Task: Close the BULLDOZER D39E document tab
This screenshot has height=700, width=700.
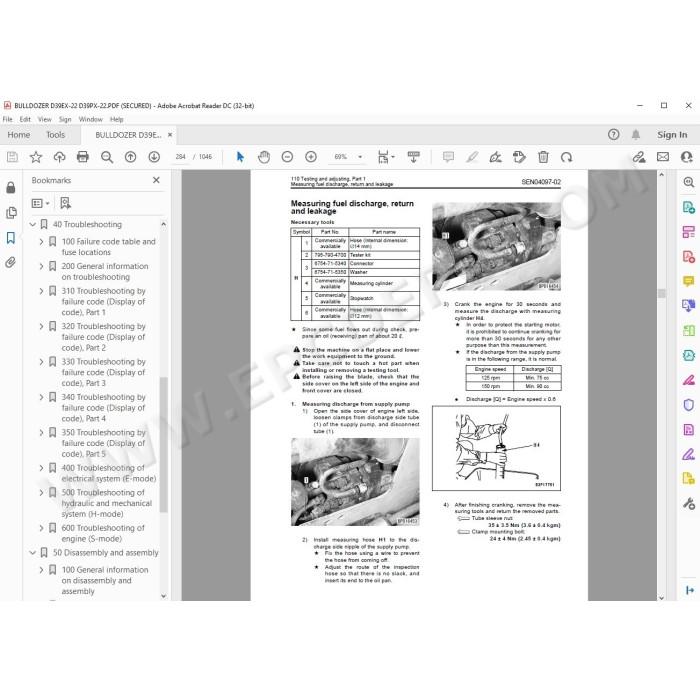Action: (170, 134)
